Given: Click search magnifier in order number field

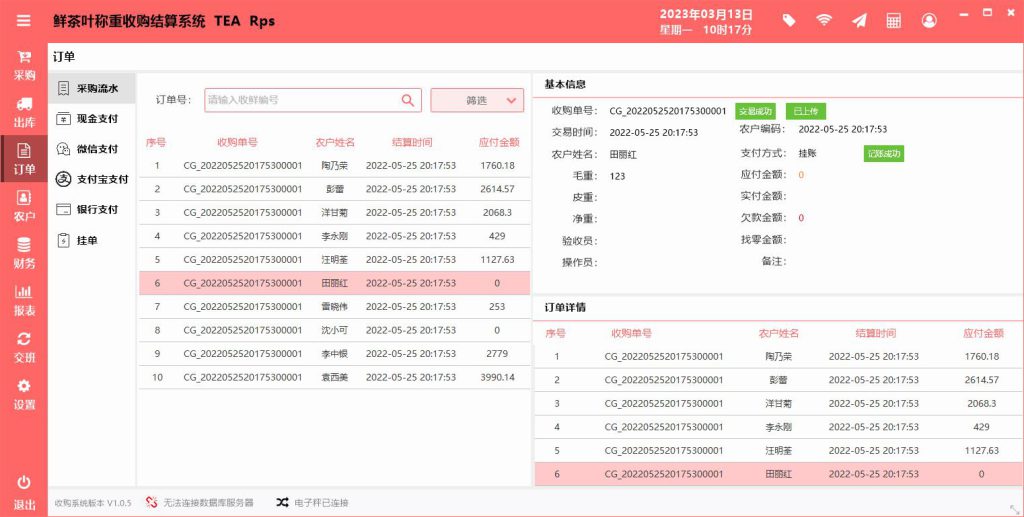Looking at the screenshot, I should [408, 101].
